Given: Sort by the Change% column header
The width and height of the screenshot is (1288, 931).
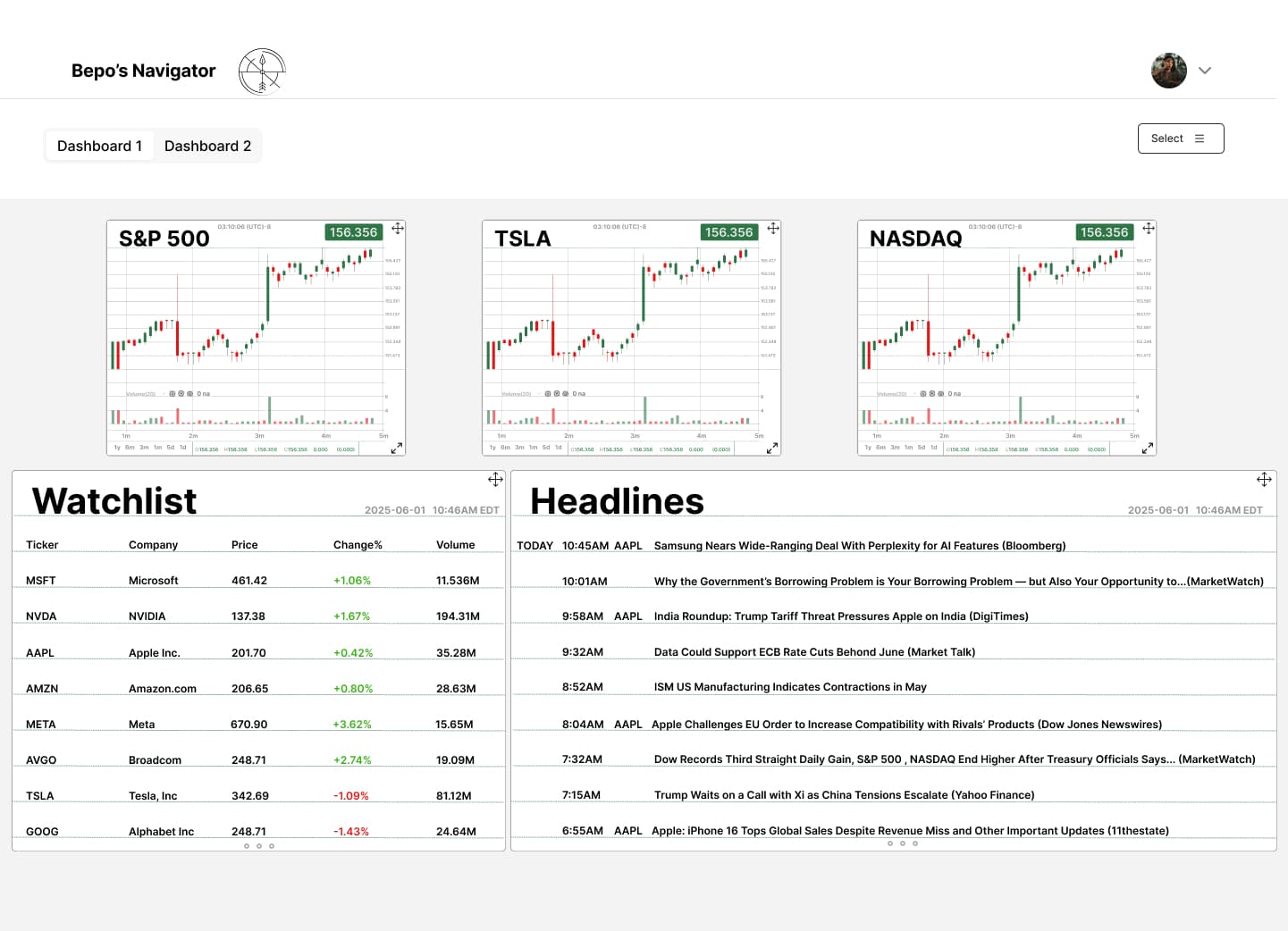Looking at the screenshot, I should (x=358, y=545).
